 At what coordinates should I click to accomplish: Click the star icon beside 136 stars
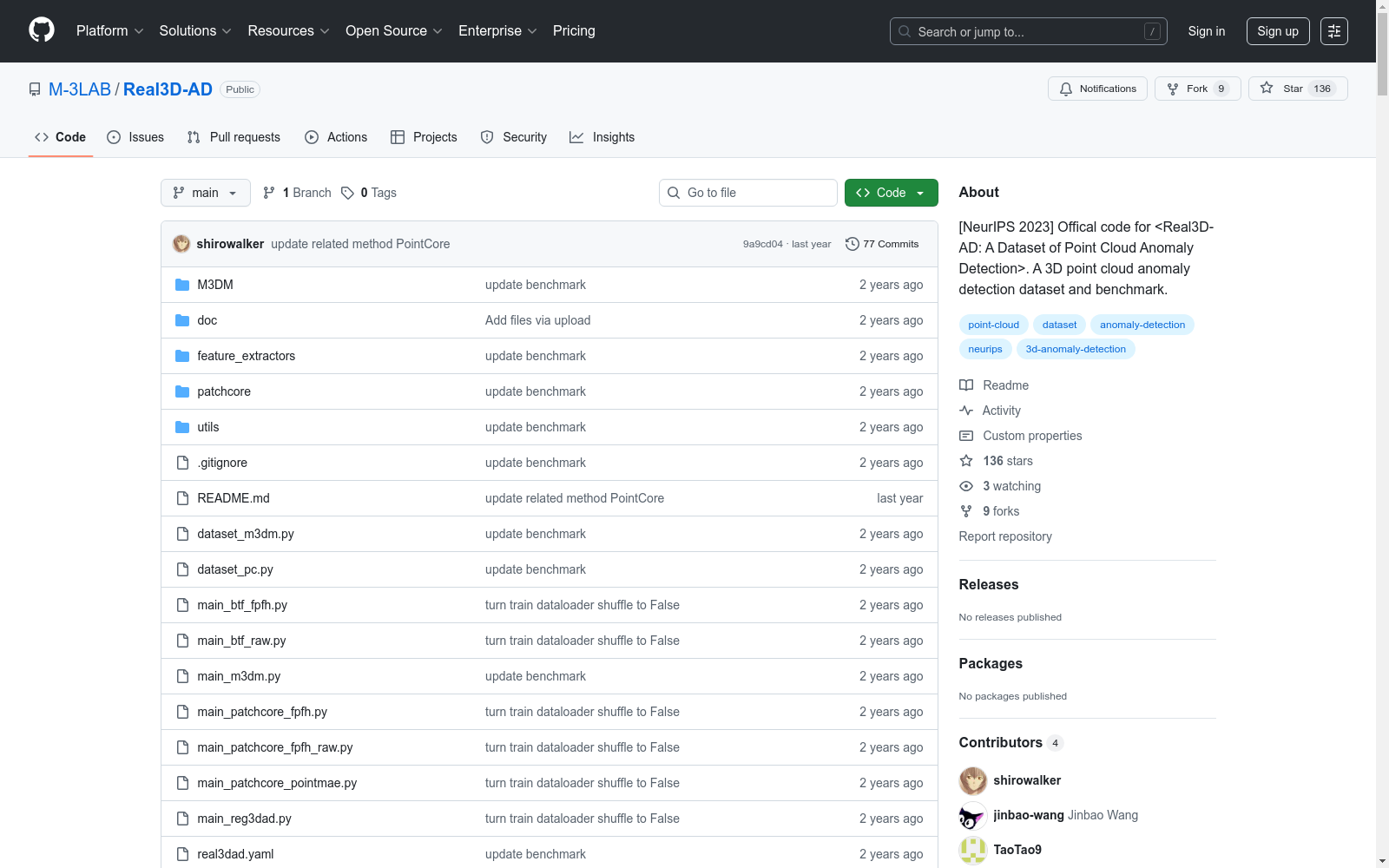[966, 461]
